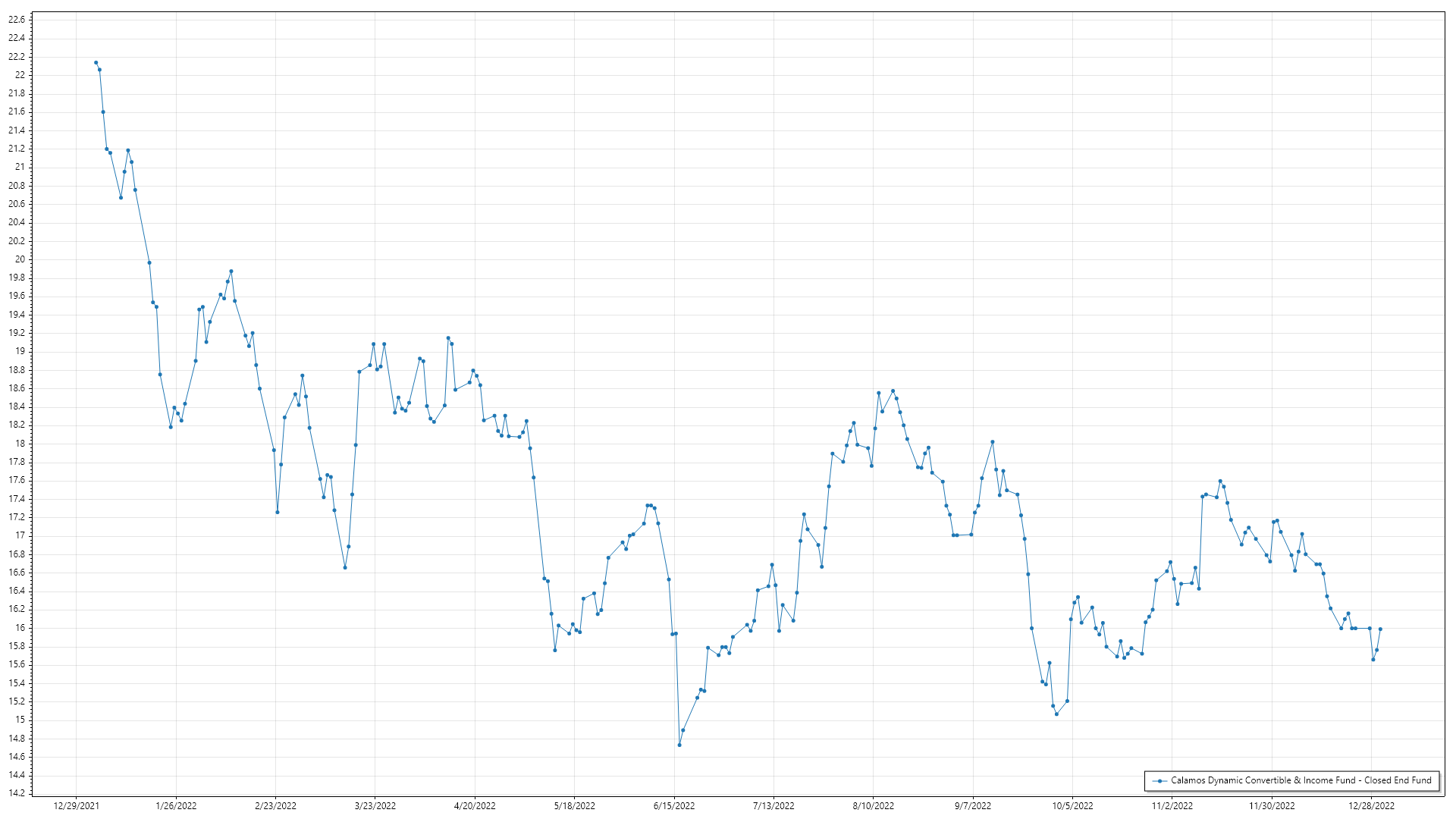
Task: Click the 4/20/2022 x-axis label
Action: coord(475,806)
